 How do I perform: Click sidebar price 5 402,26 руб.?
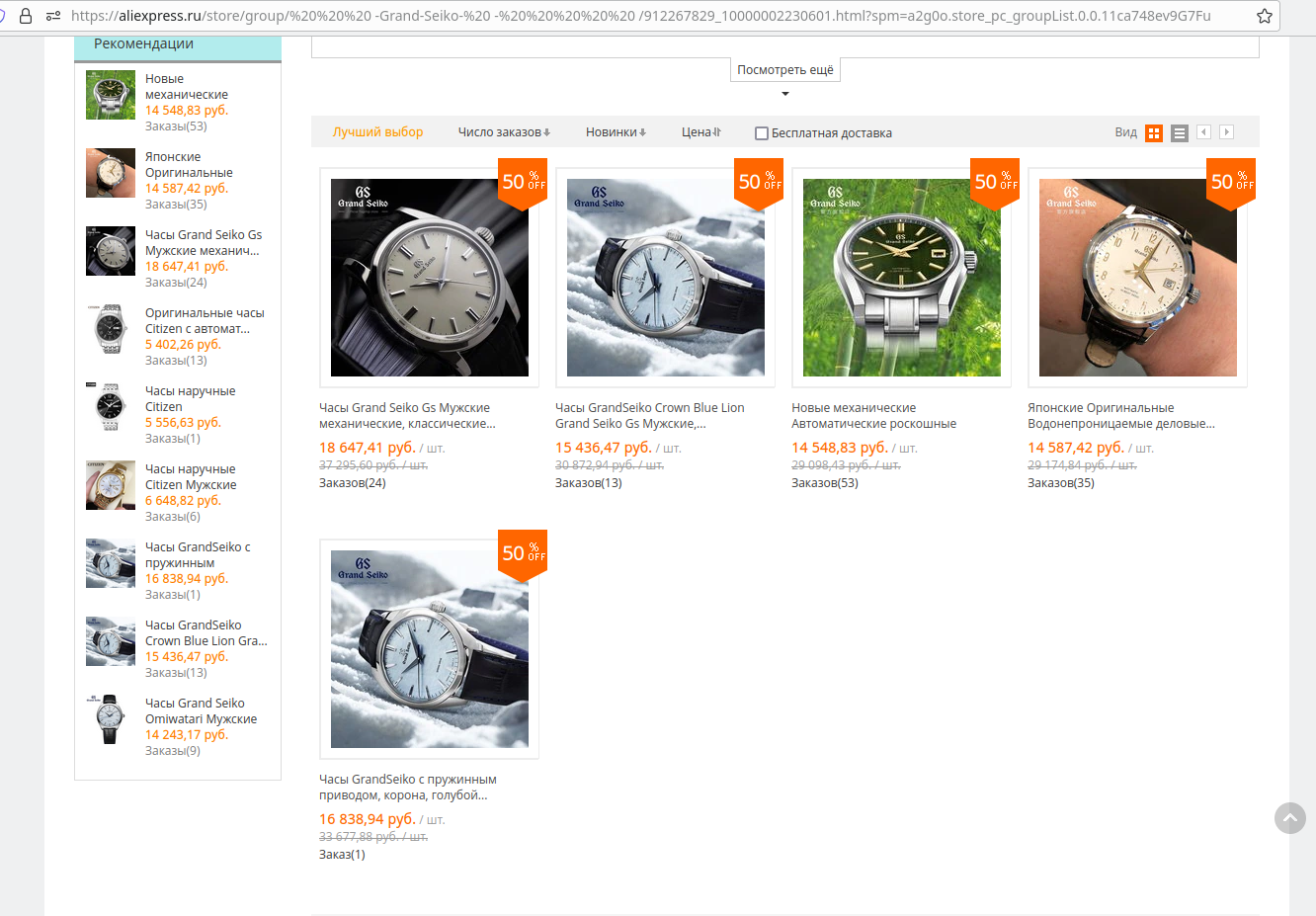[183, 345]
